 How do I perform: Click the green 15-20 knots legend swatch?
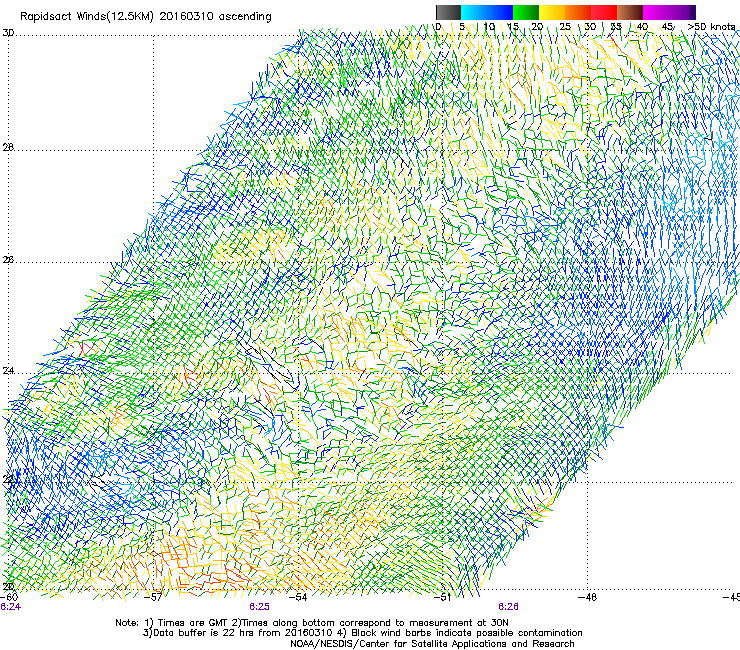526,12
